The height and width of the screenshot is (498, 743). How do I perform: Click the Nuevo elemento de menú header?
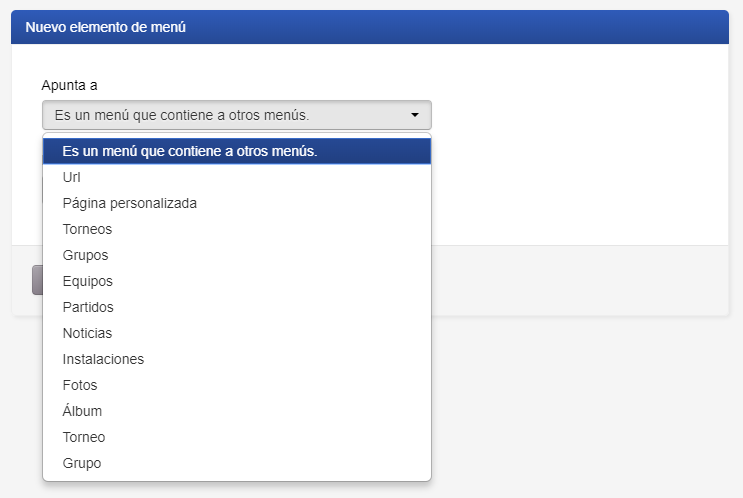pos(105,27)
